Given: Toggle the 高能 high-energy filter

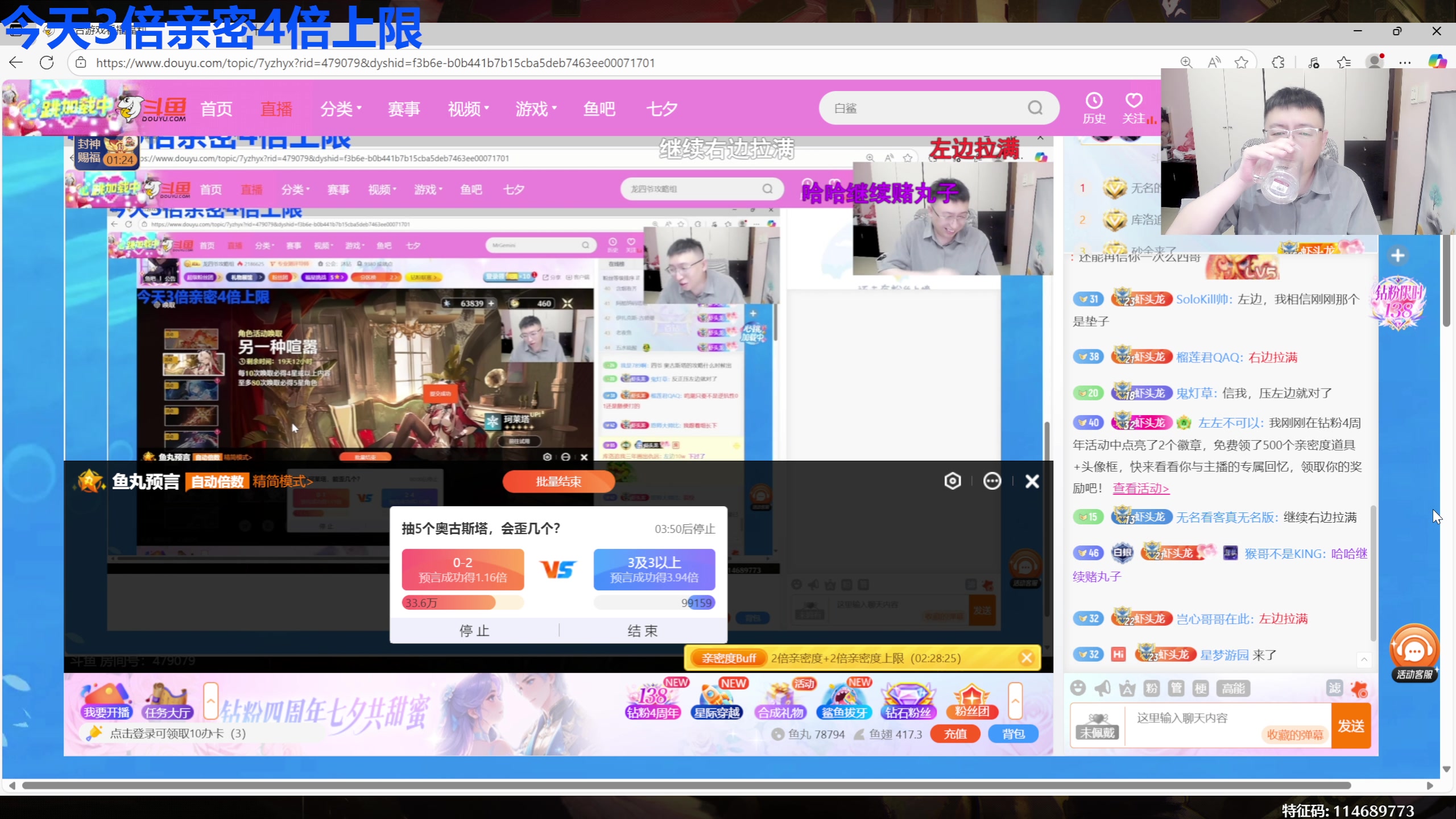Looking at the screenshot, I should pyautogui.click(x=1233, y=689).
